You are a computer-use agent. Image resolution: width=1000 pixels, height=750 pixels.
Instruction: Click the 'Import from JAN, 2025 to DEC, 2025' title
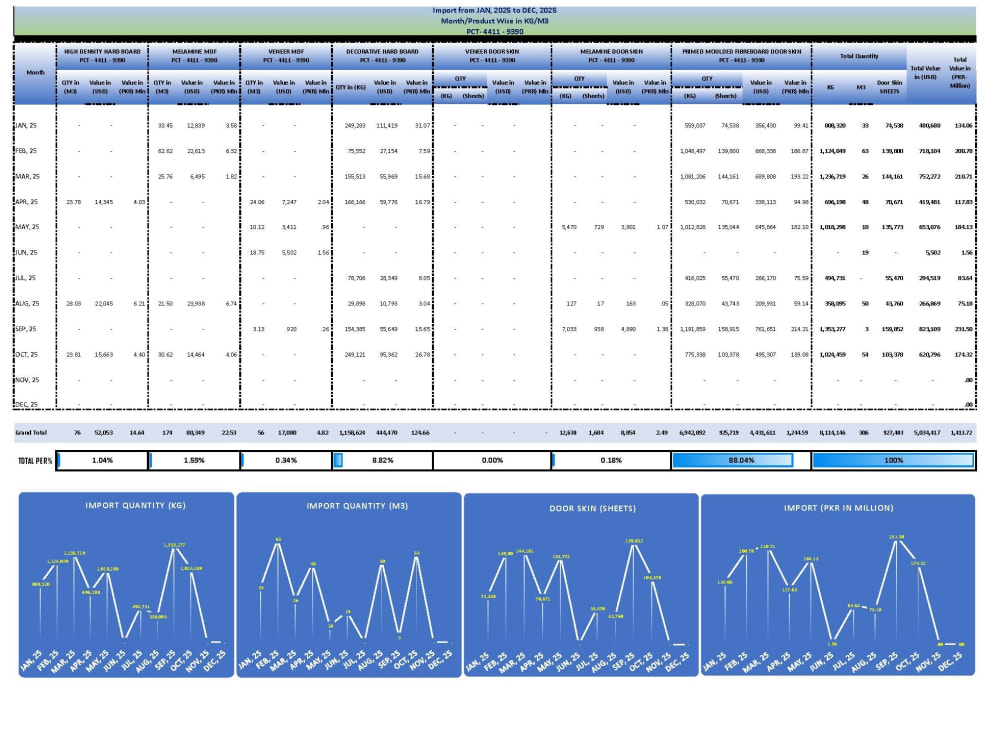(x=494, y=10)
